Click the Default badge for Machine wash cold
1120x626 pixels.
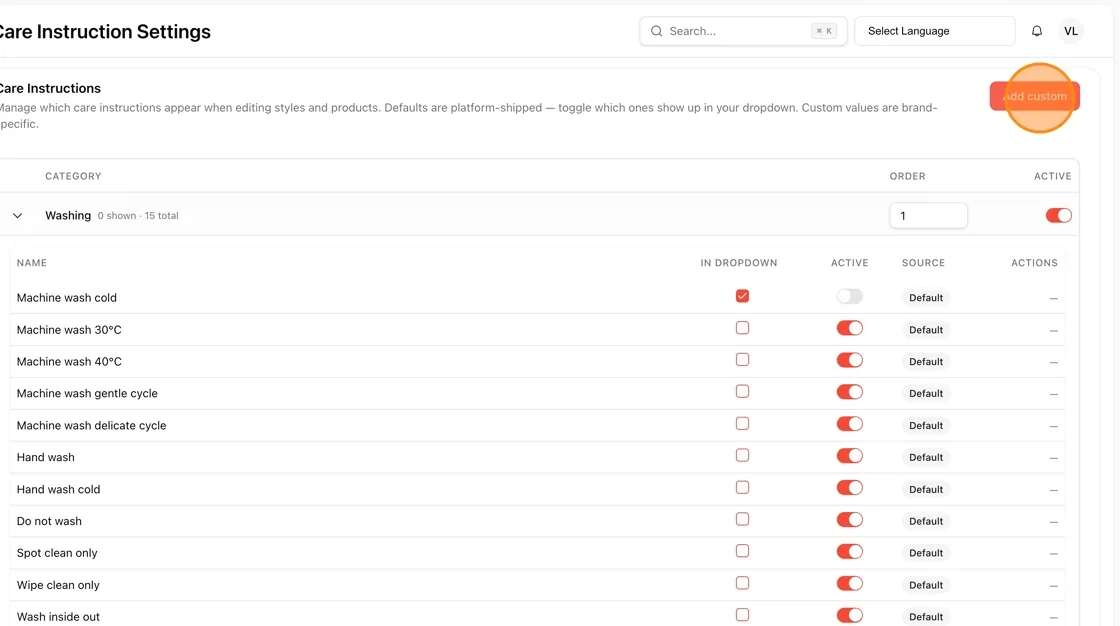coord(926,297)
